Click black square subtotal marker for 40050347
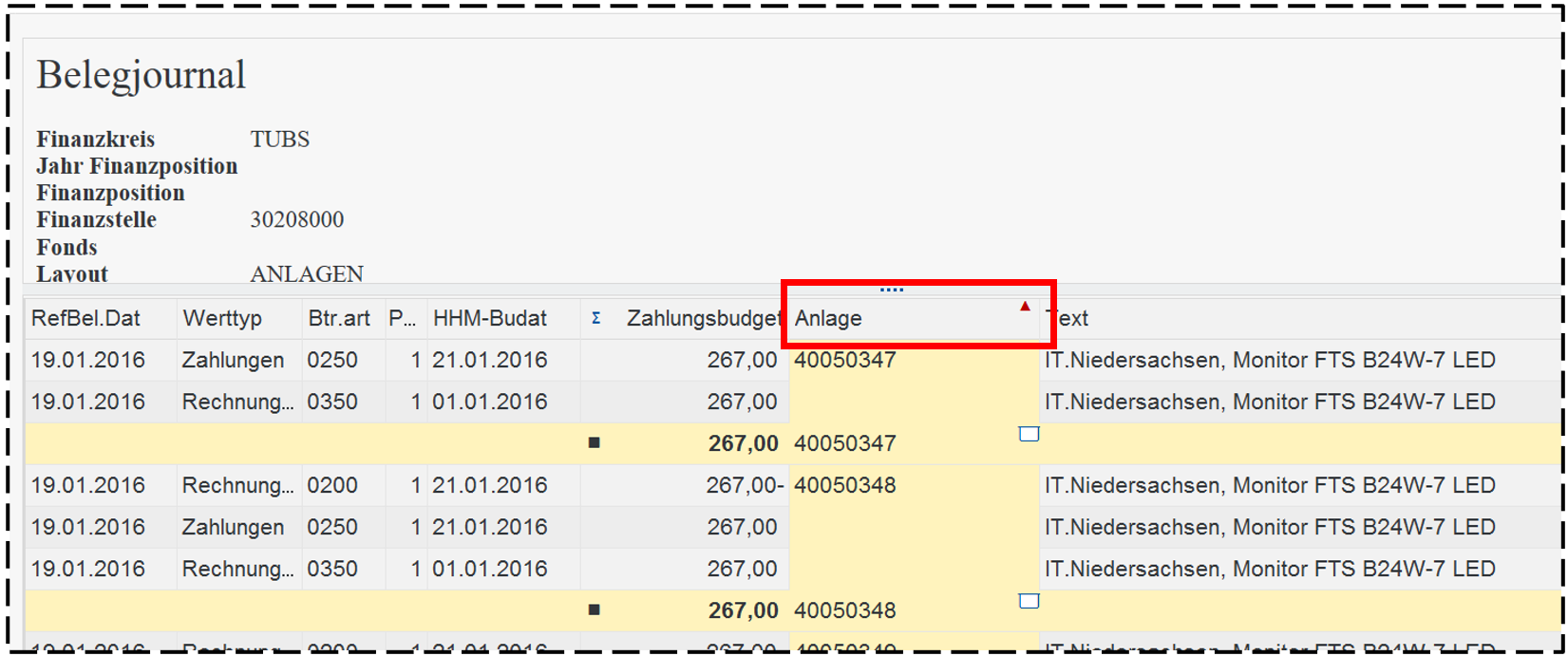The width and height of the screenshot is (1568, 656). [595, 443]
